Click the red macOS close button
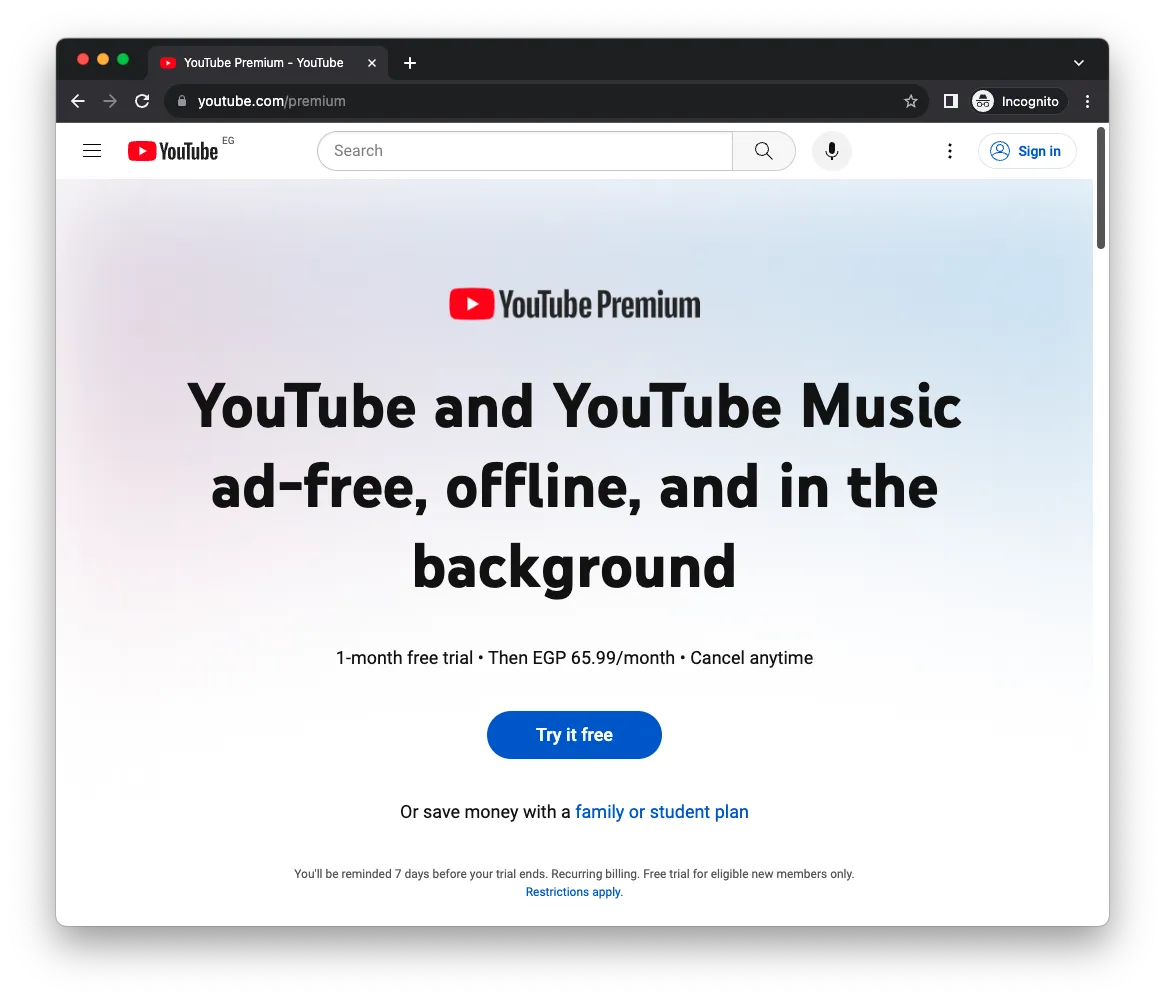 [83, 59]
